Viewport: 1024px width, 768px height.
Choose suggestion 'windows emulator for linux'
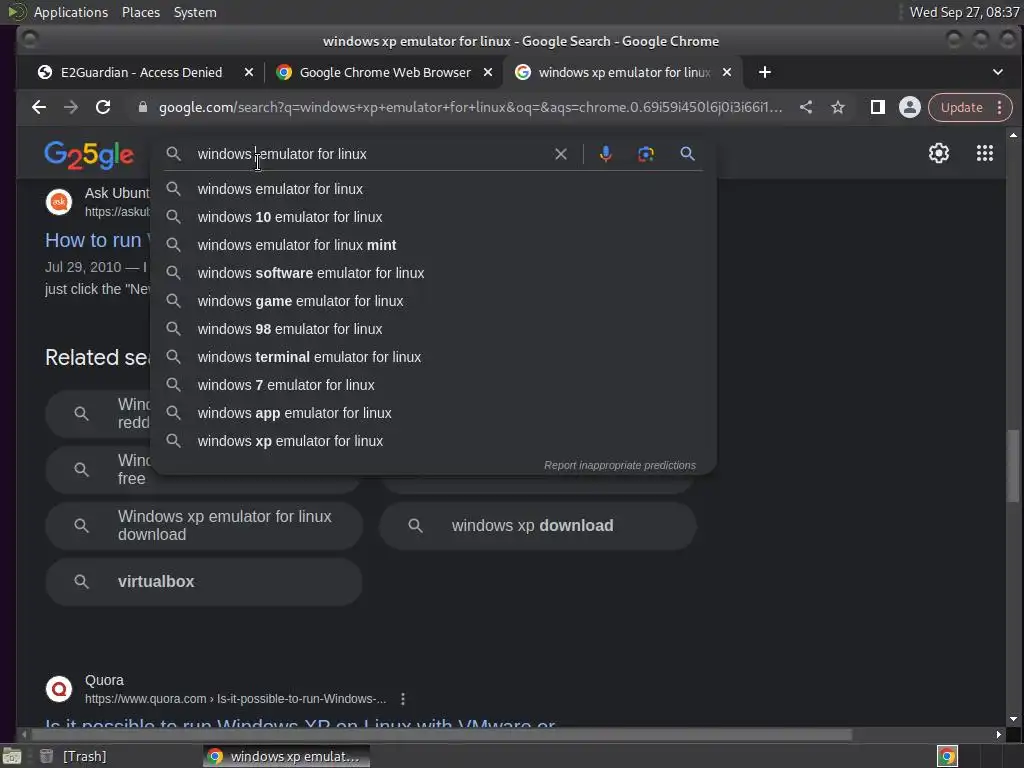pyautogui.click(x=434, y=189)
